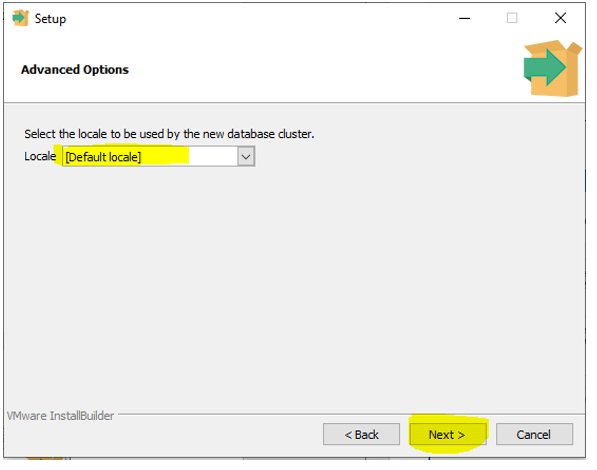Click the Setup installer icon in title bar
The width and height of the screenshot is (597, 470).
click(x=21, y=18)
